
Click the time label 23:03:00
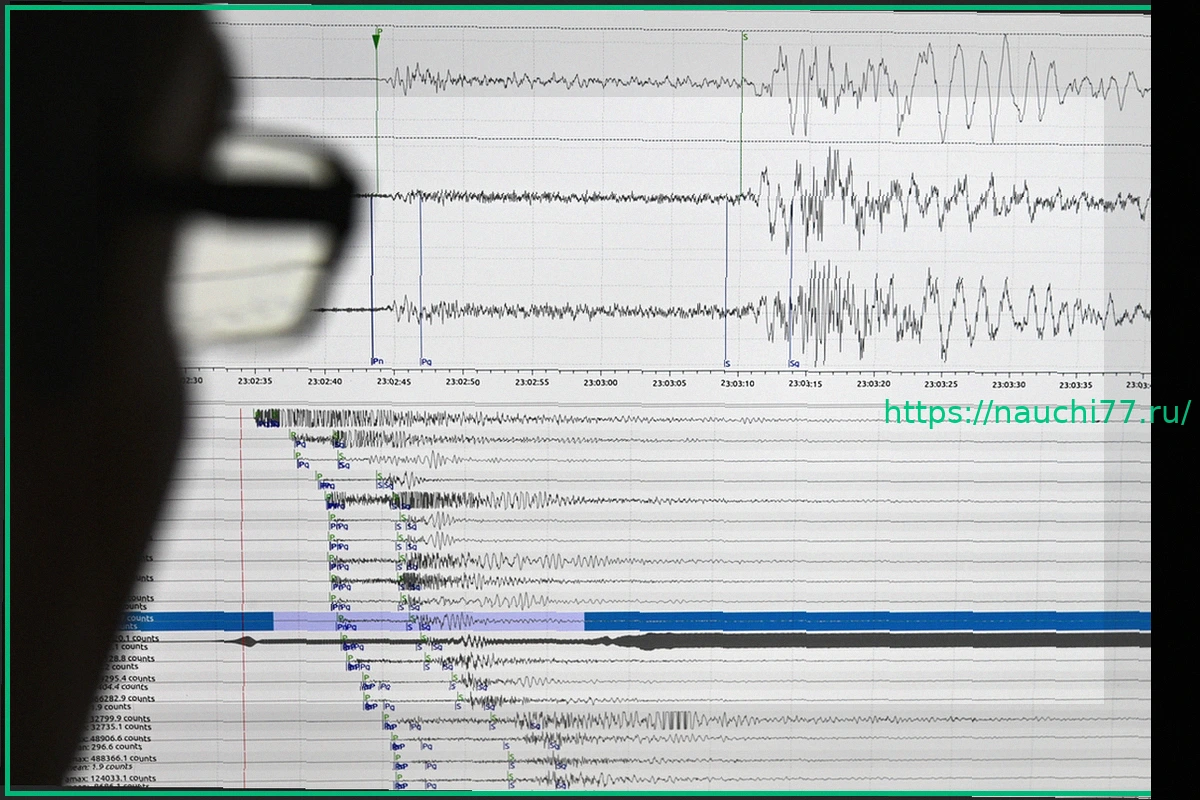[x=600, y=382]
